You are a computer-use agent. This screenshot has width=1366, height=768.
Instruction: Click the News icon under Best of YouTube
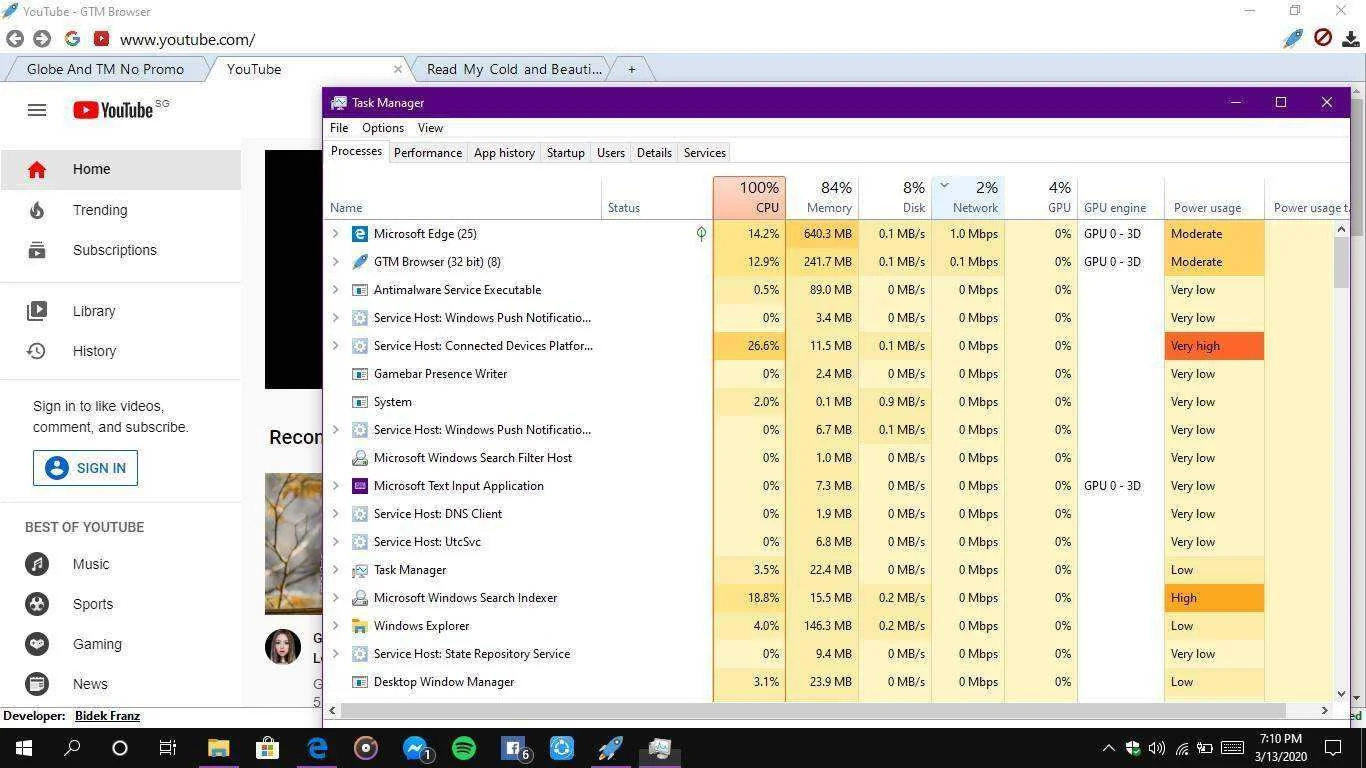point(37,684)
